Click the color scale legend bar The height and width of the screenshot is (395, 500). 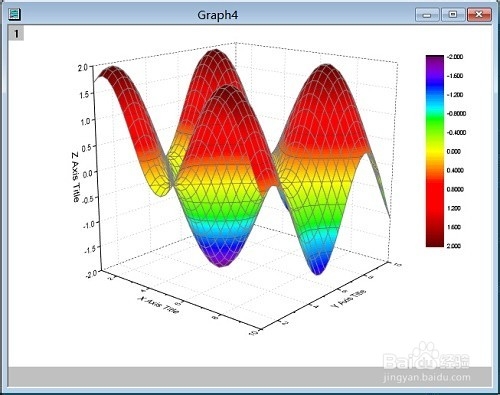pos(435,151)
